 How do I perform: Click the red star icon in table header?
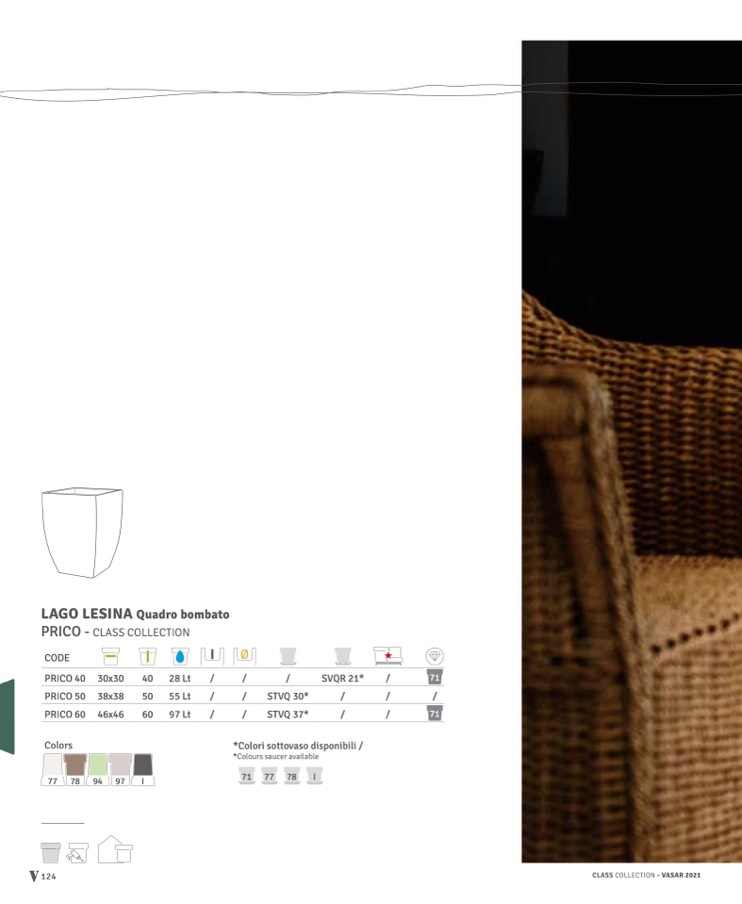(x=387, y=656)
